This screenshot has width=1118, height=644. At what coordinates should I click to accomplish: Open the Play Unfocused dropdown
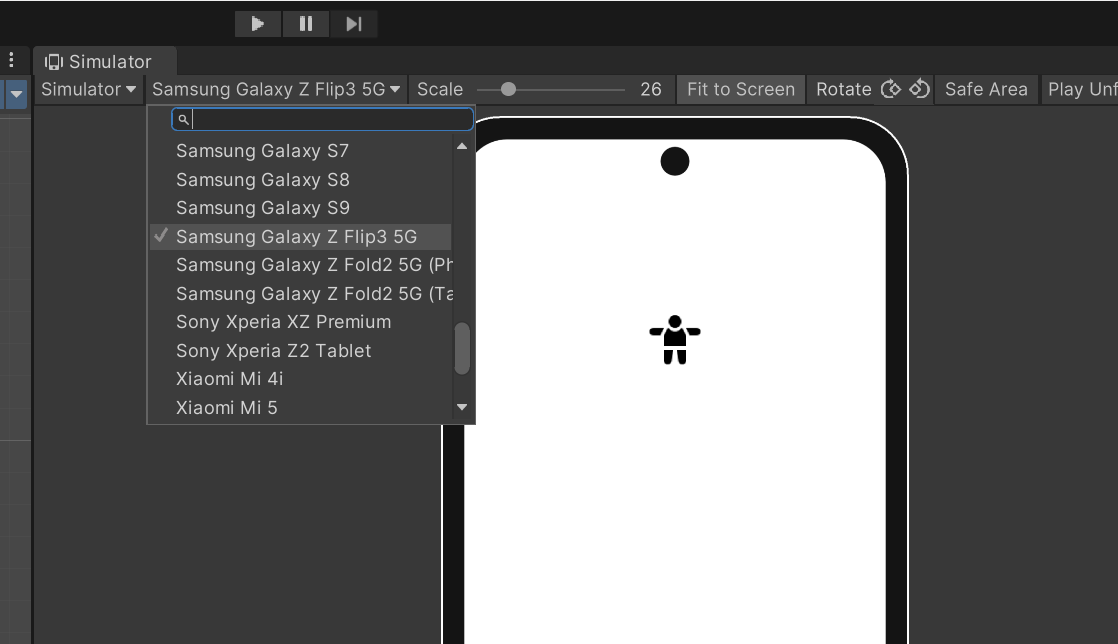[1080, 89]
